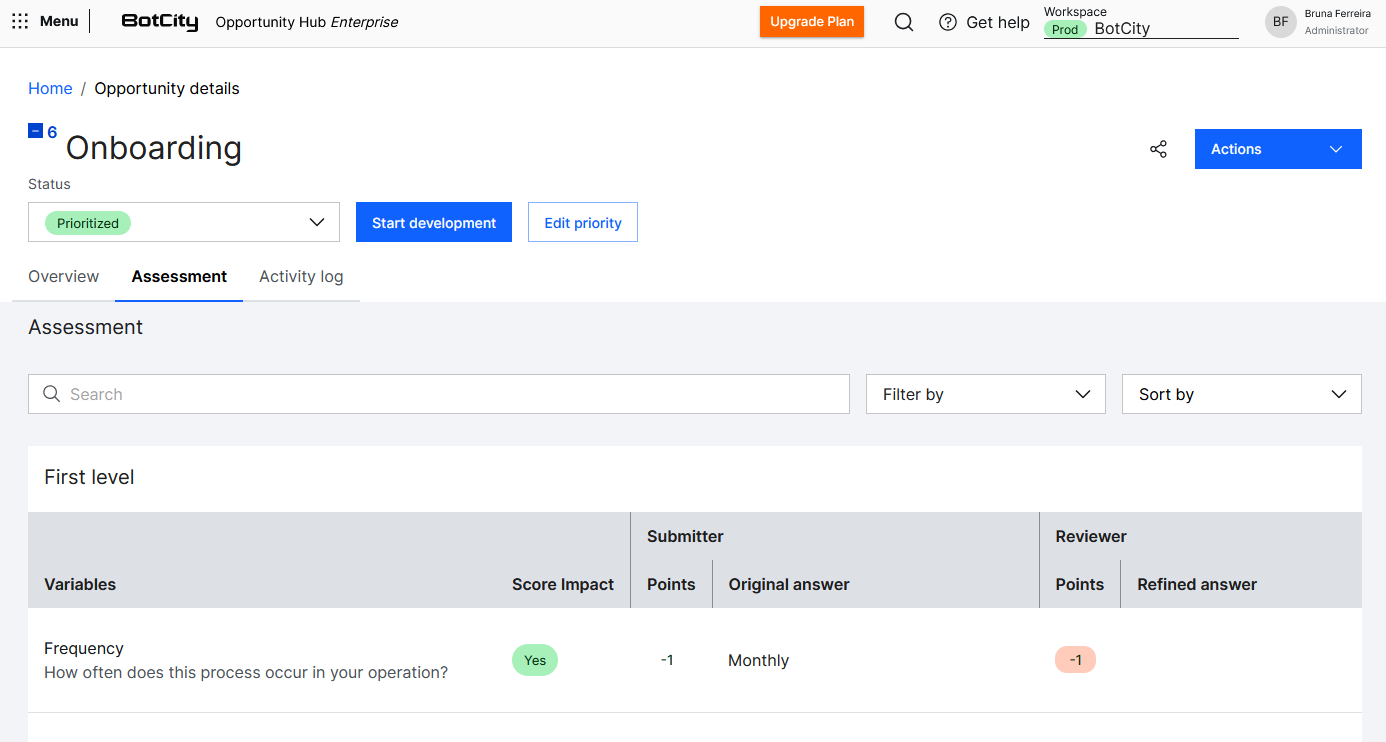This screenshot has height=742, width=1386.
Task: Click the blue priority icon next to 6
Action: point(35,131)
